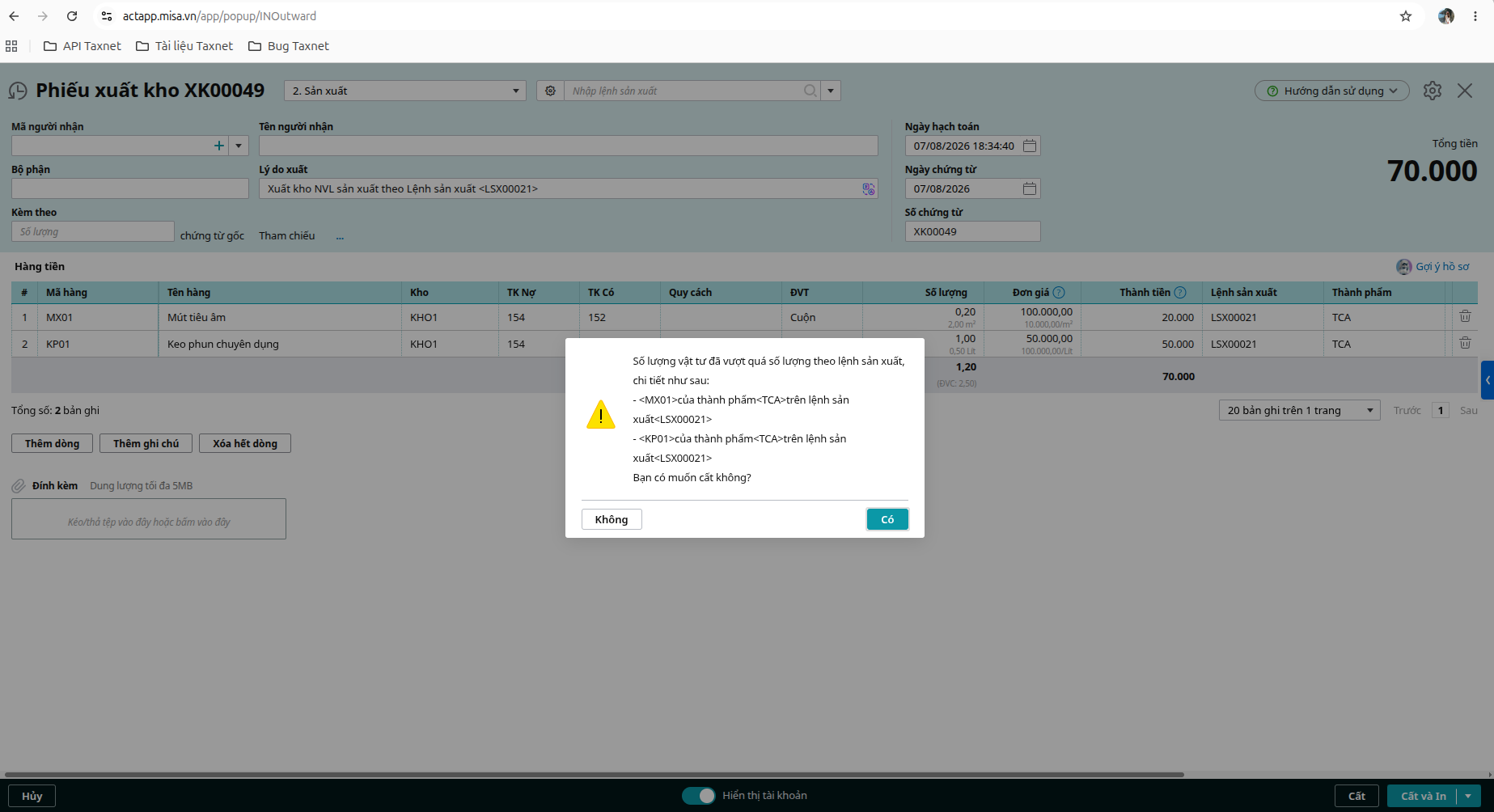Viewport: 1494px width, 812px height.
Task: Bookmark this page with the star icon
Action: pos(1406,16)
